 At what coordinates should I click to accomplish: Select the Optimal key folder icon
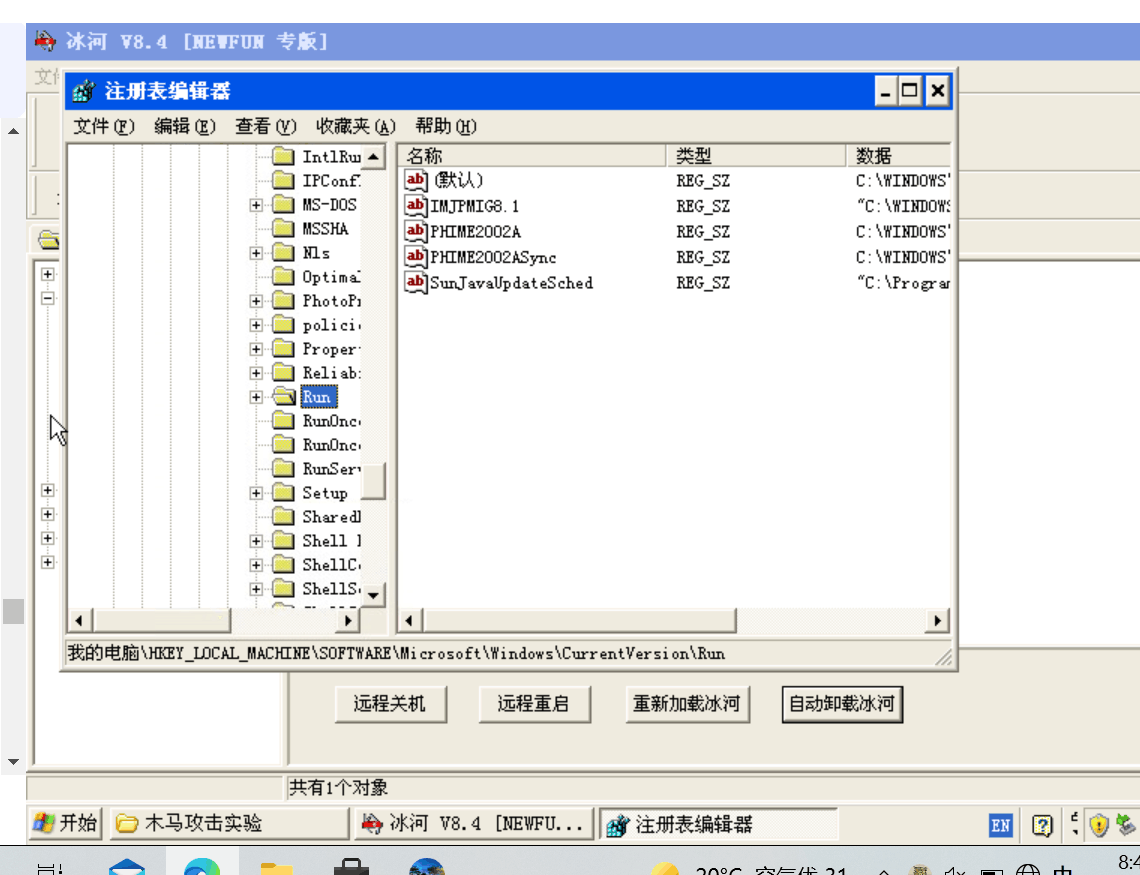(x=283, y=277)
